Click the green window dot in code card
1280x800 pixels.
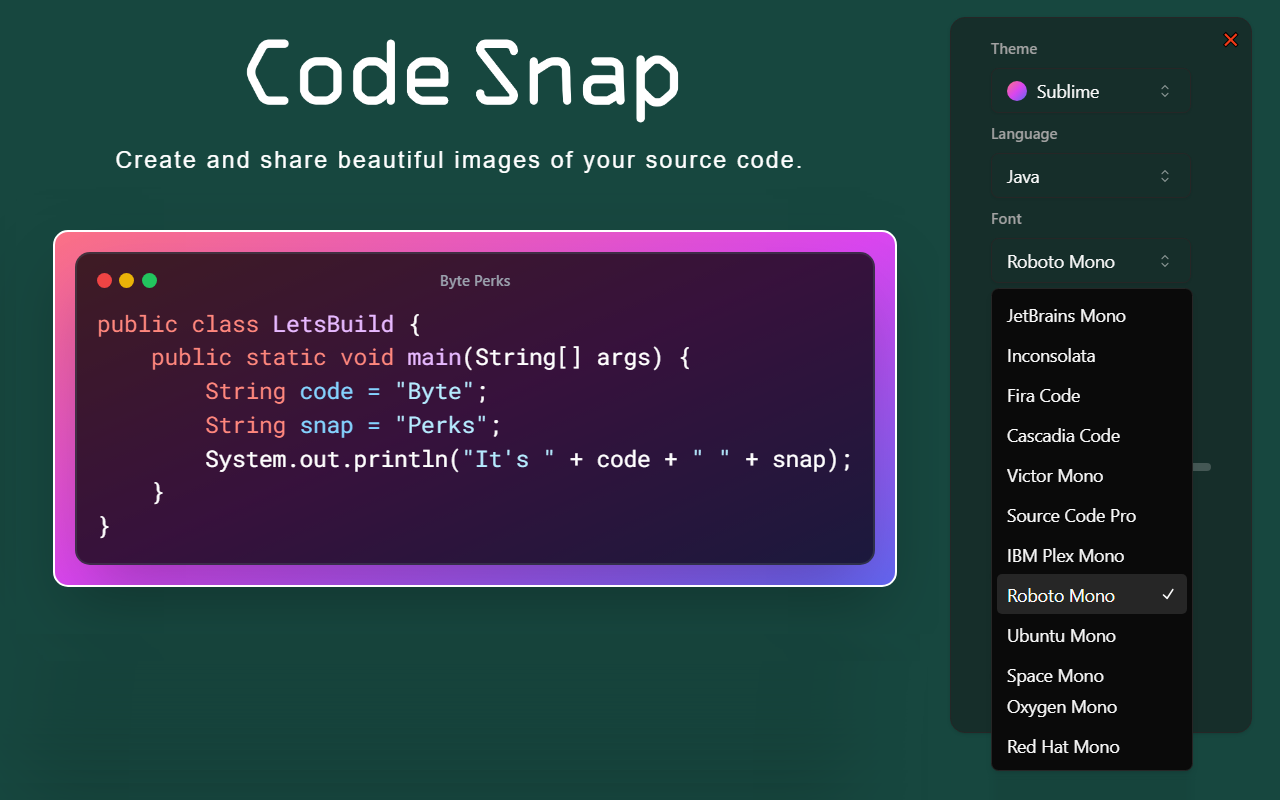[x=150, y=281]
